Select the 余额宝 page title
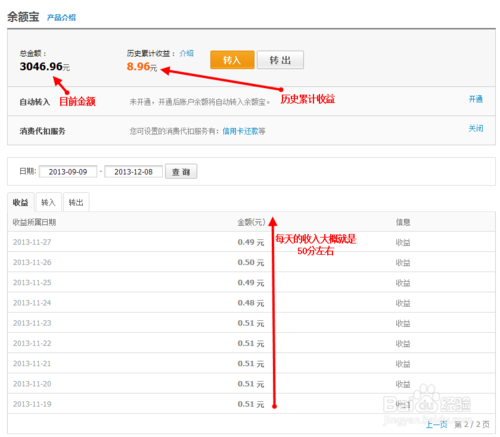The width and height of the screenshot is (500, 437). point(23,17)
